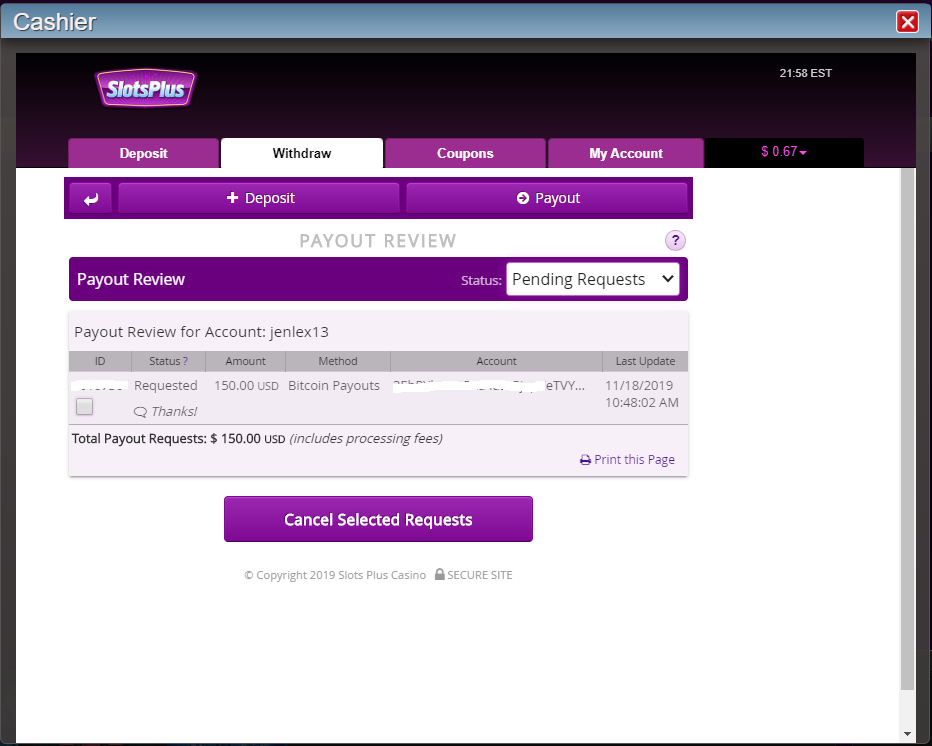The width and height of the screenshot is (932, 746).
Task: Click the Bitcoin Payouts method cell
Action: (333, 385)
